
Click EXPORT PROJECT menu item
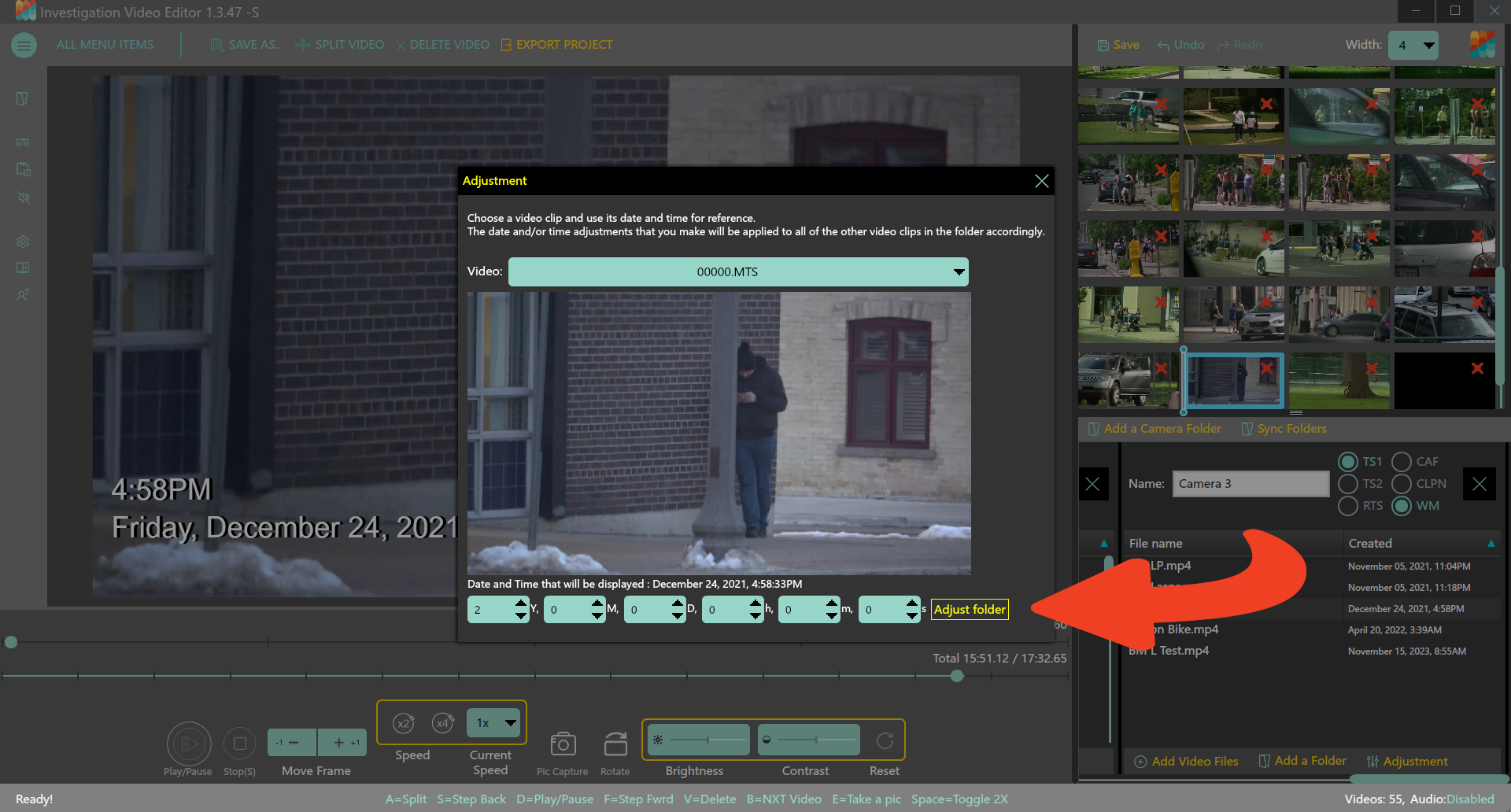(556, 45)
